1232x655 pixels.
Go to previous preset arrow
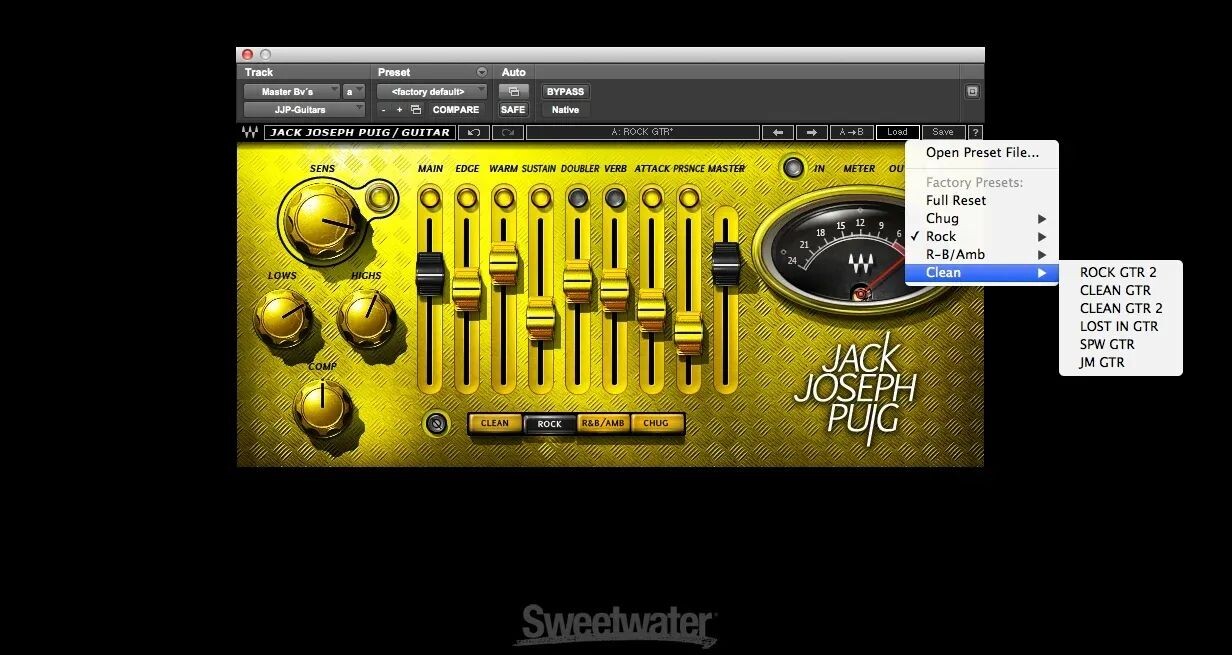[x=777, y=132]
